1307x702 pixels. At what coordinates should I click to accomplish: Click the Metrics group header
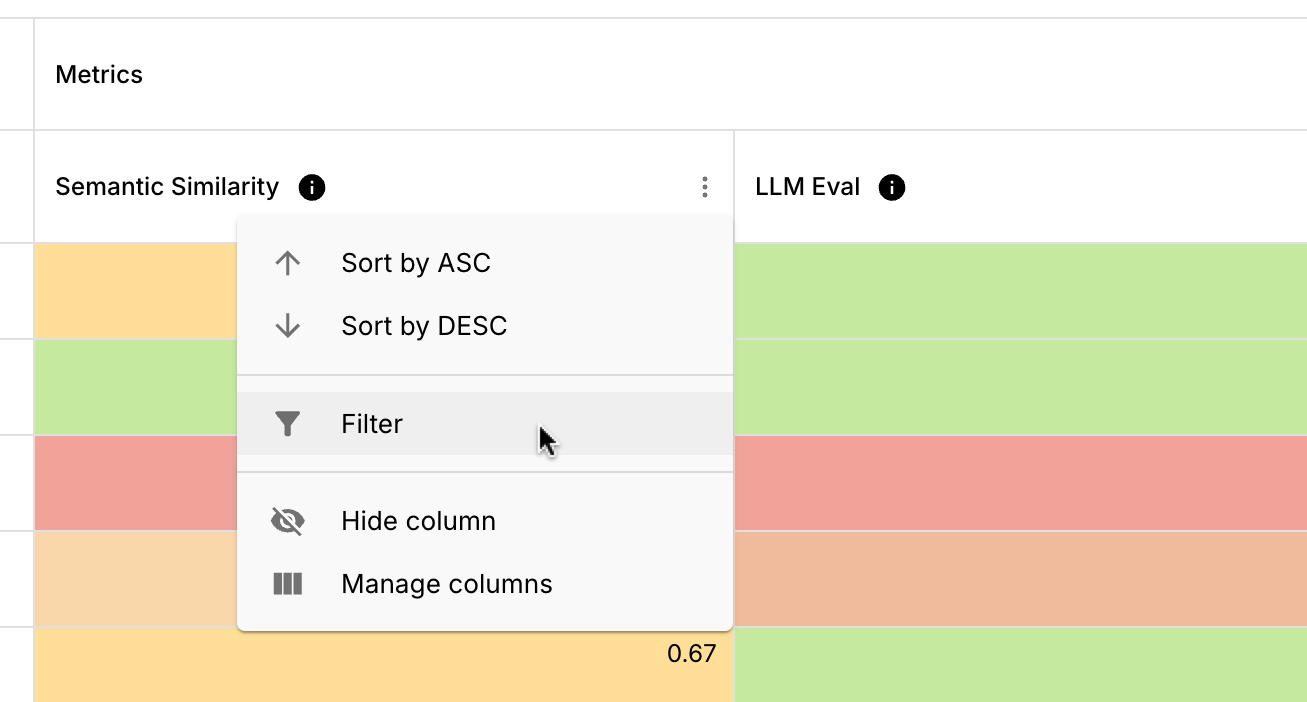[99, 75]
